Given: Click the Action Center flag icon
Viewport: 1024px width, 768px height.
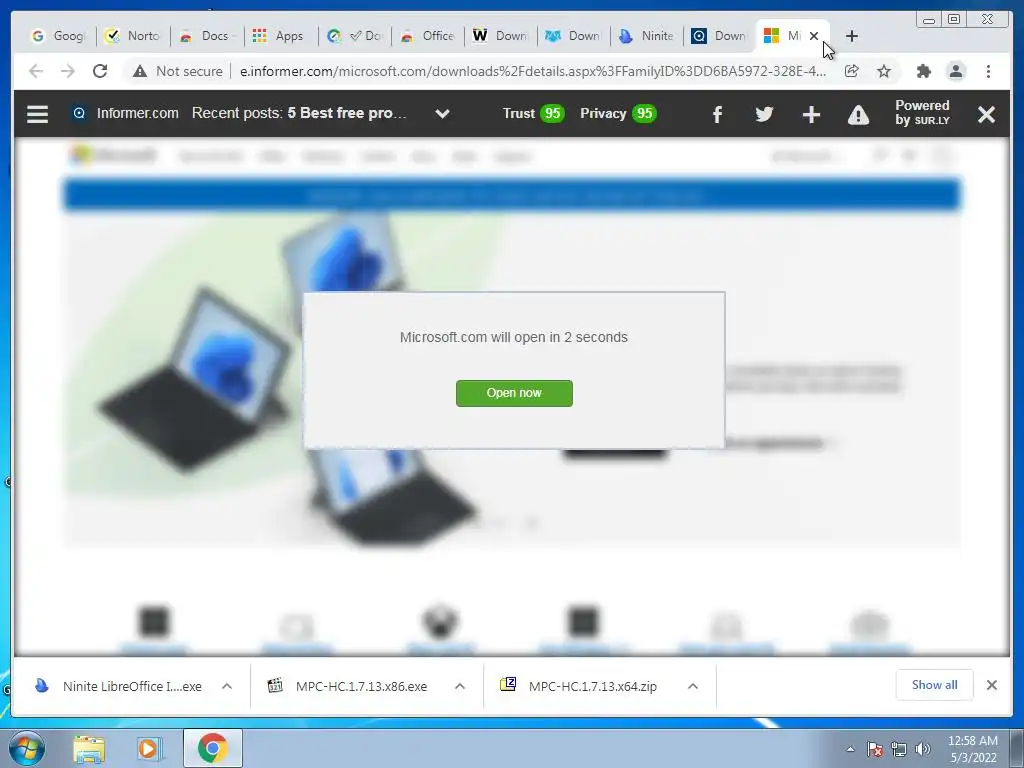Looking at the screenshot, I should 874,750.
